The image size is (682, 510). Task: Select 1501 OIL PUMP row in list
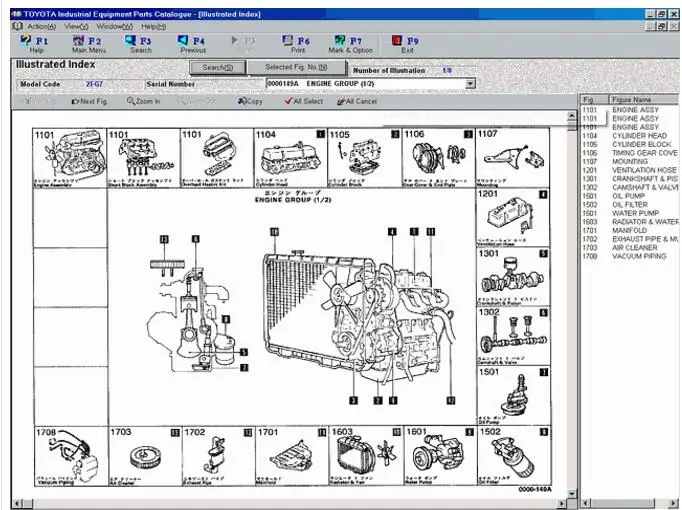[x=630, y=196]
